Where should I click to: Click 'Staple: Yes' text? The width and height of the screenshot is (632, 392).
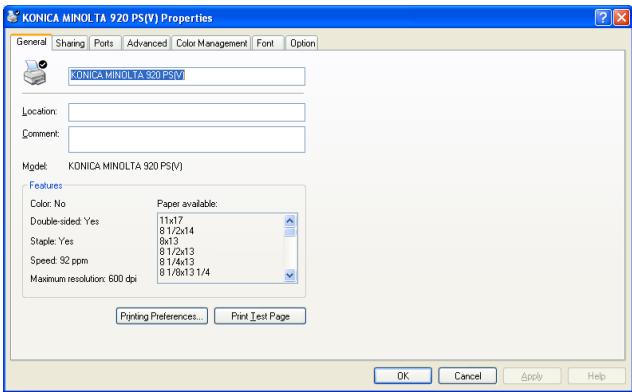click(52, 241)
